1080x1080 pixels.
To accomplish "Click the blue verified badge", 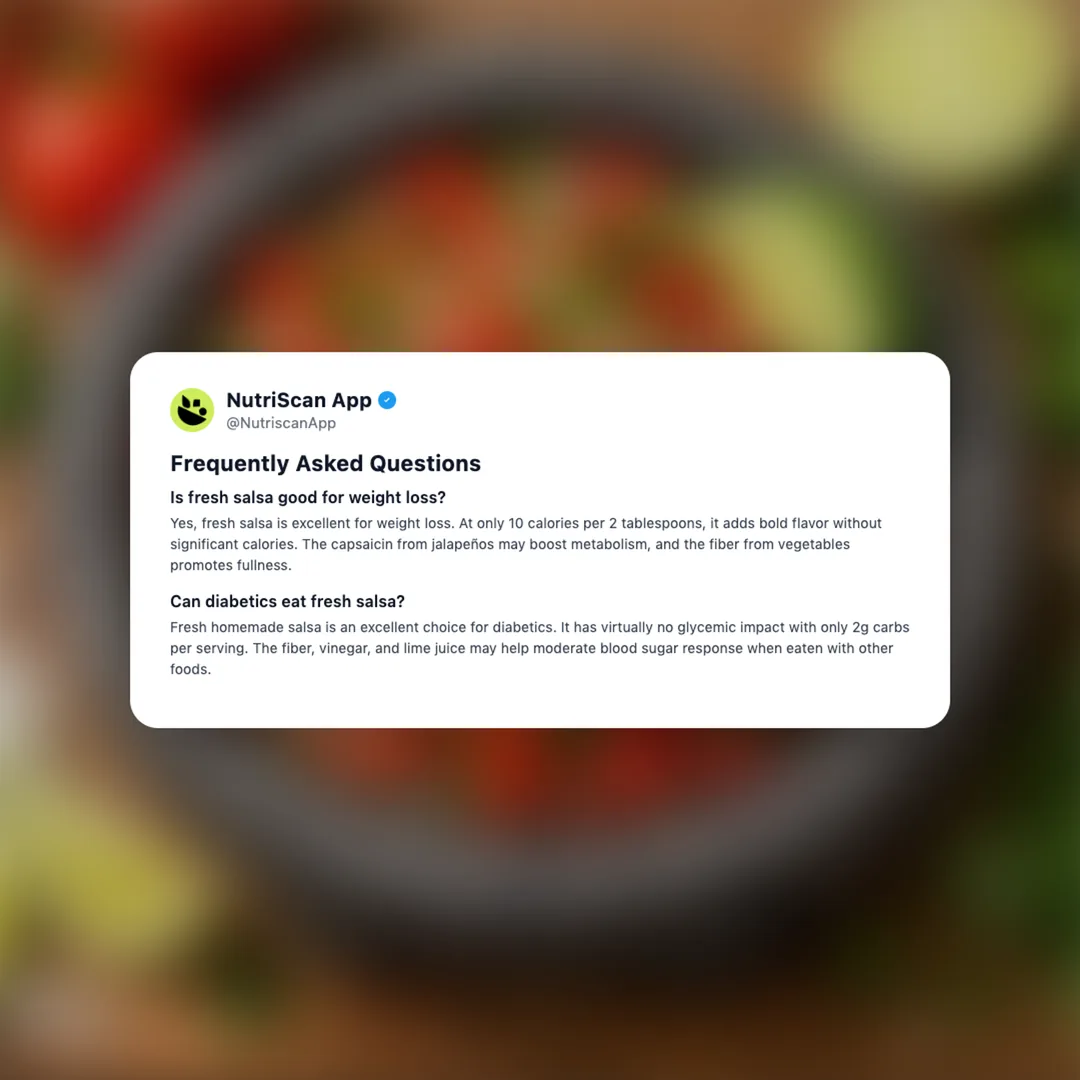I will [x=387, y=400].
